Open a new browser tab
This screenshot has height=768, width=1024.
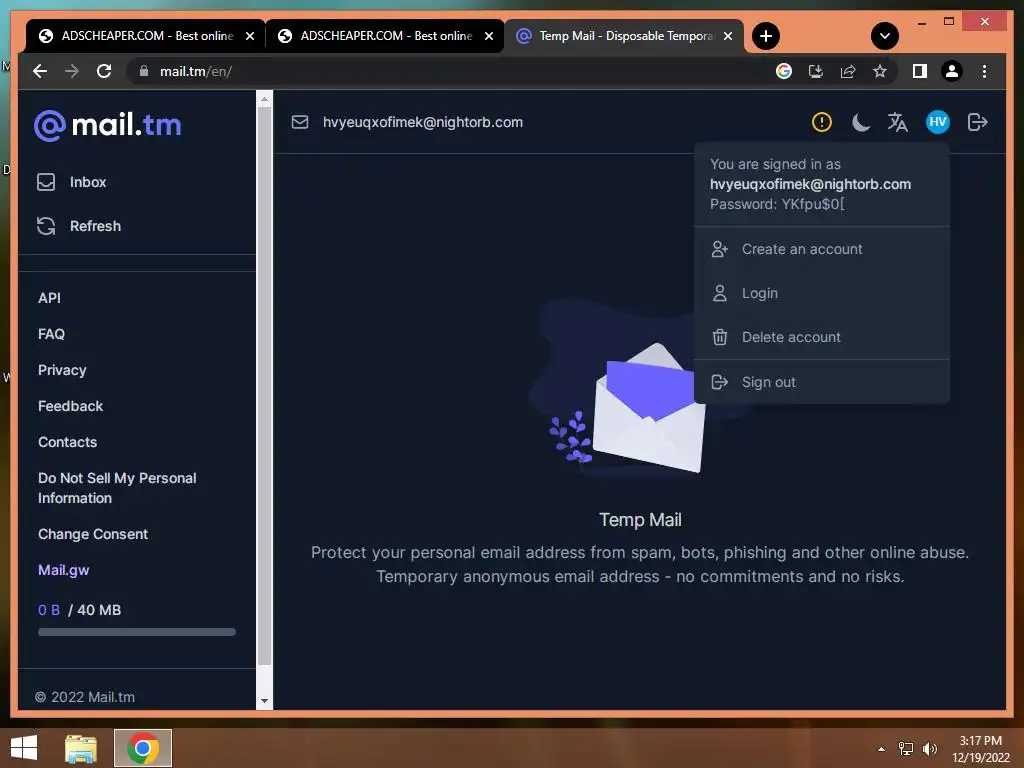(766, 36)
